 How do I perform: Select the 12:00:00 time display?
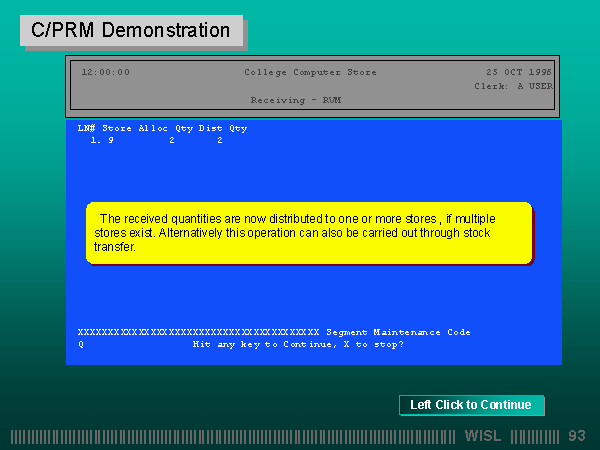click(105, 72)
